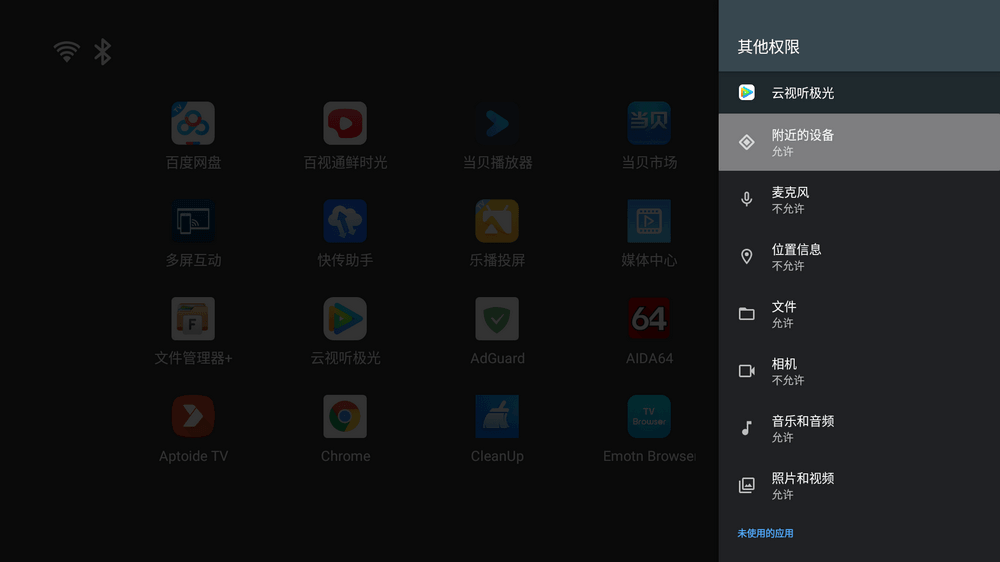Open the AdGuard app icon
1000x562 pixels.
(497, 320)
